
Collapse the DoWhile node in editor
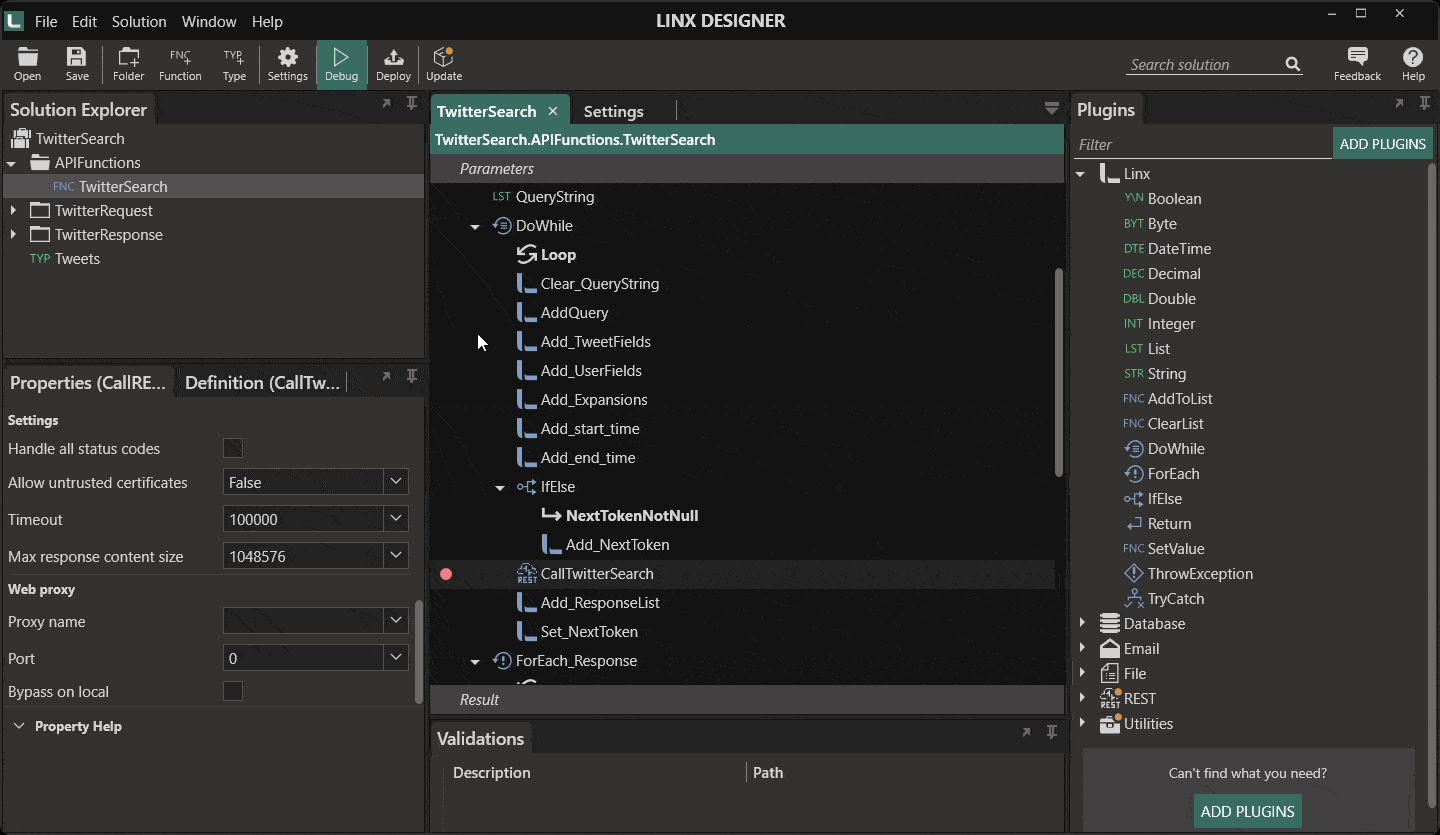pos(475,226)
